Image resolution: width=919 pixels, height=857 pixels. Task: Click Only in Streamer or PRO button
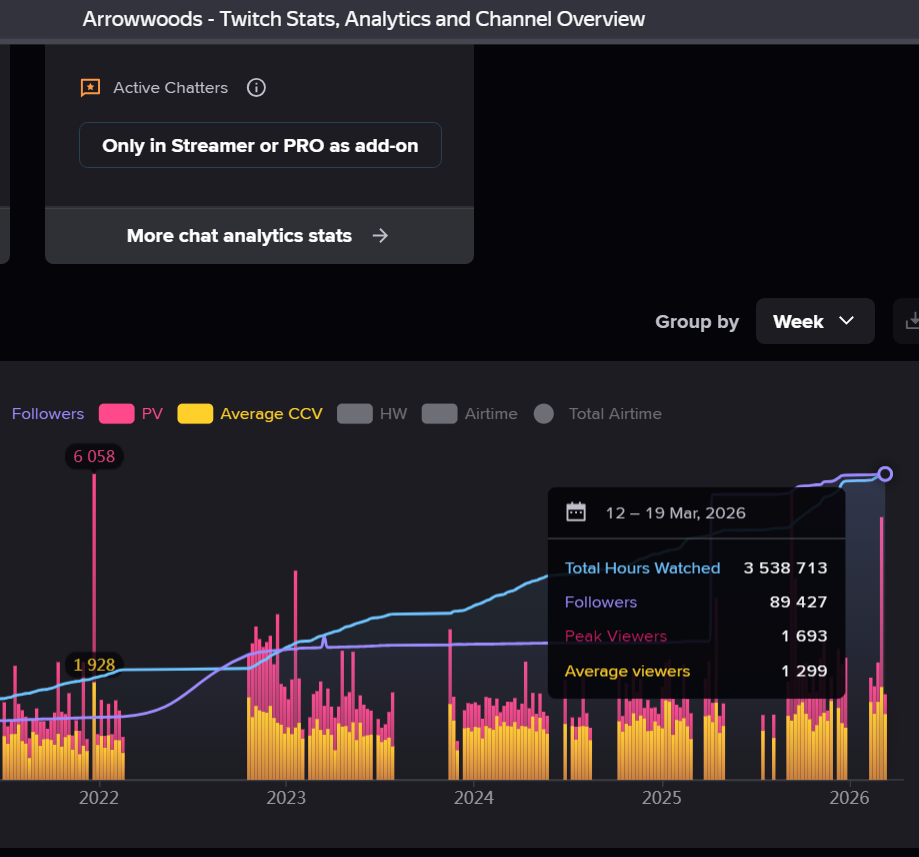coord(260,145)
